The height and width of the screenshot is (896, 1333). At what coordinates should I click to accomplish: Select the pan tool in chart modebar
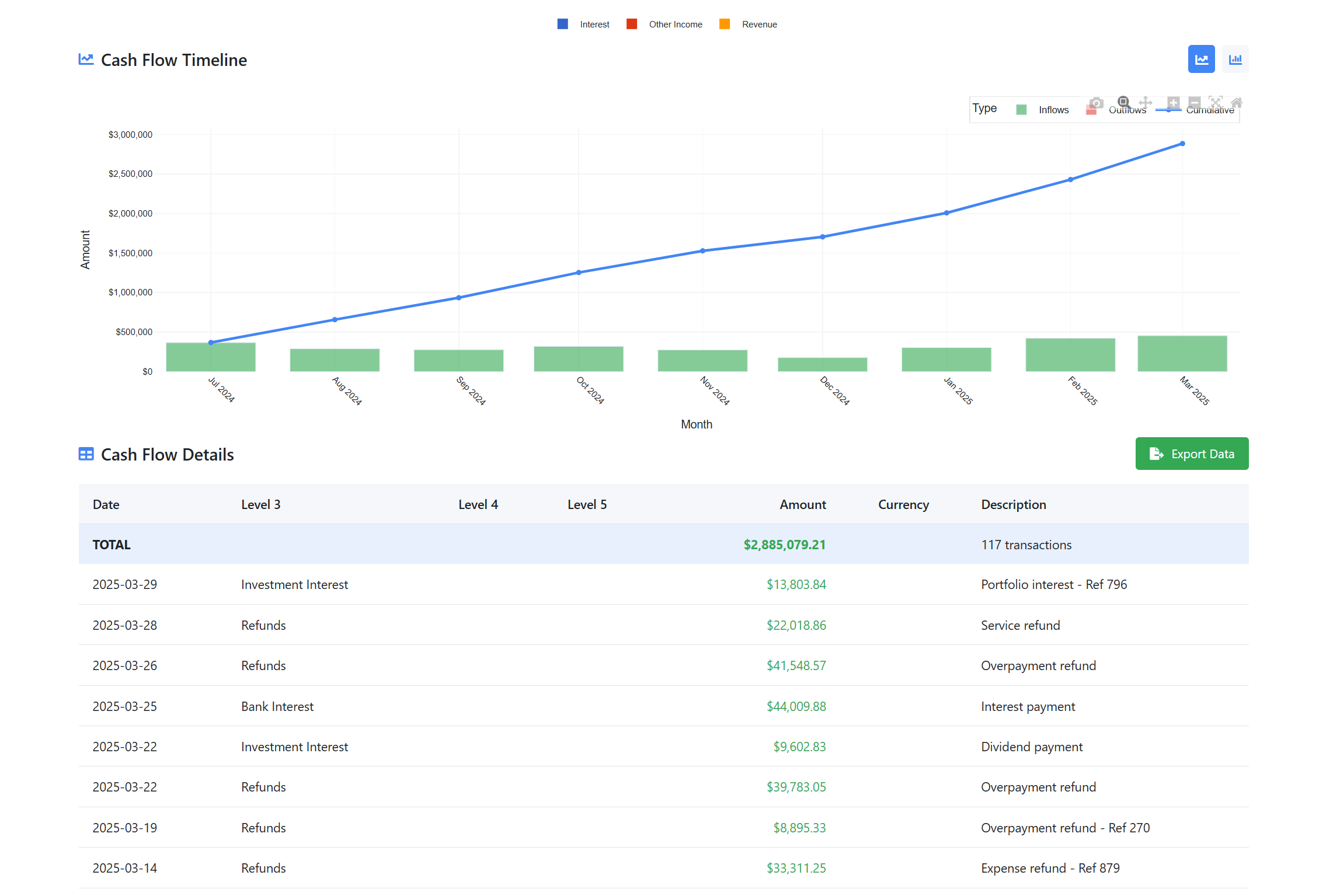1145,103
